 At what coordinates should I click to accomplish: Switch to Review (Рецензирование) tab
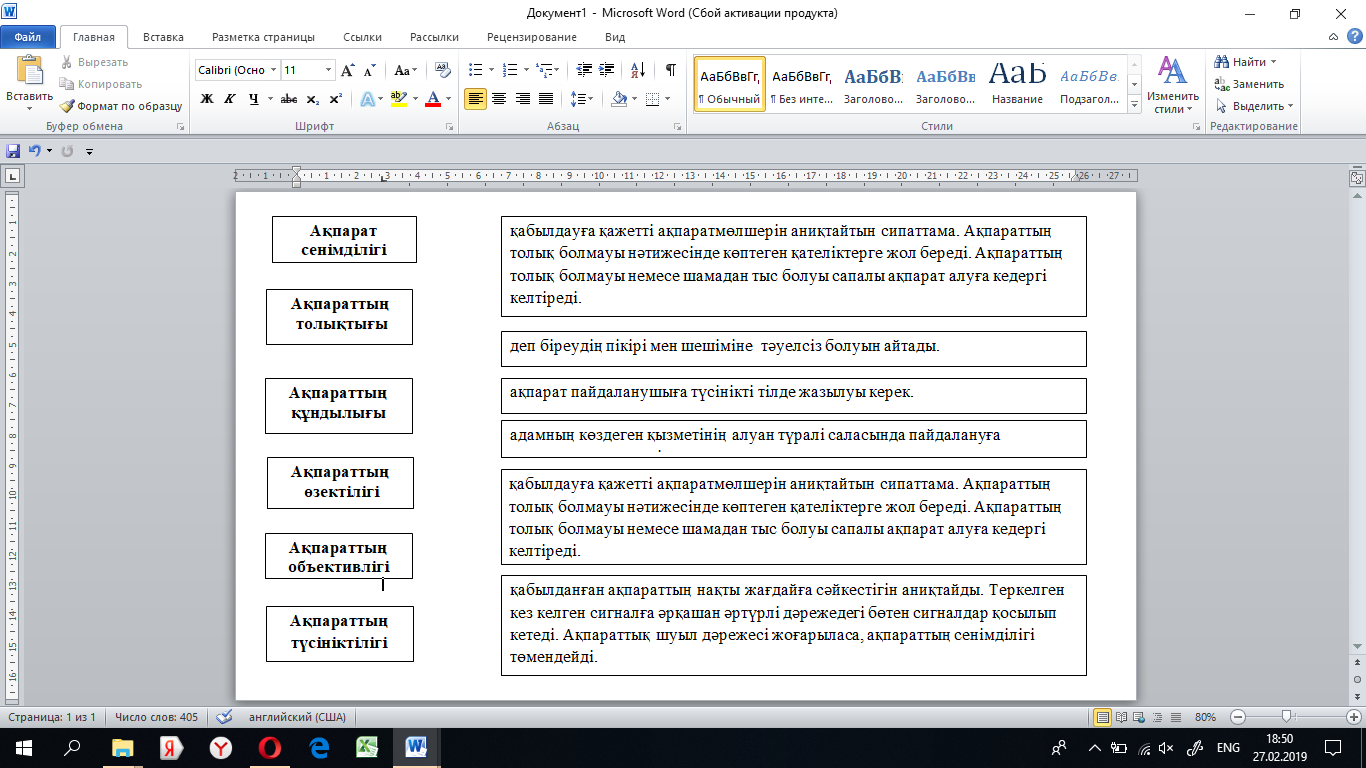(x=531, y=37)
